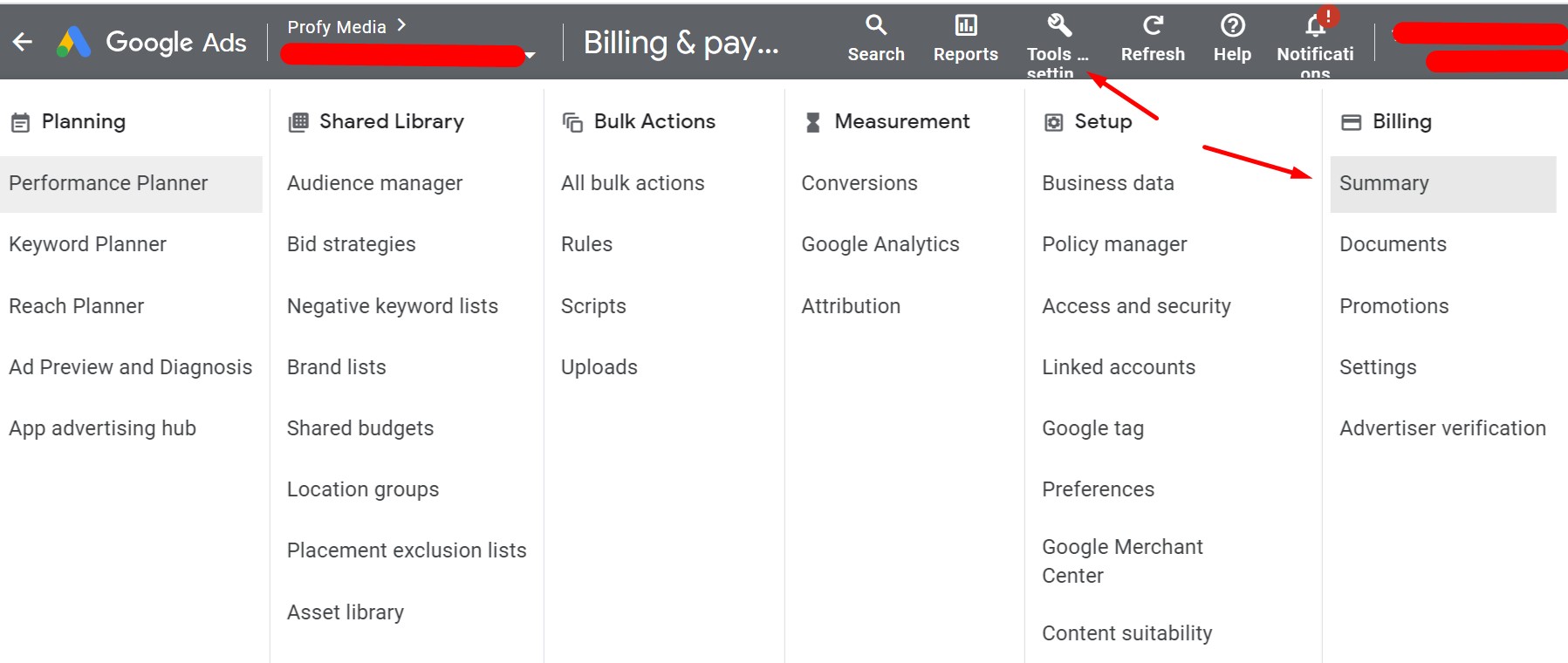Click the back arrow icon
Viewport: 1568px width, 663px height.
coord(23,42)
